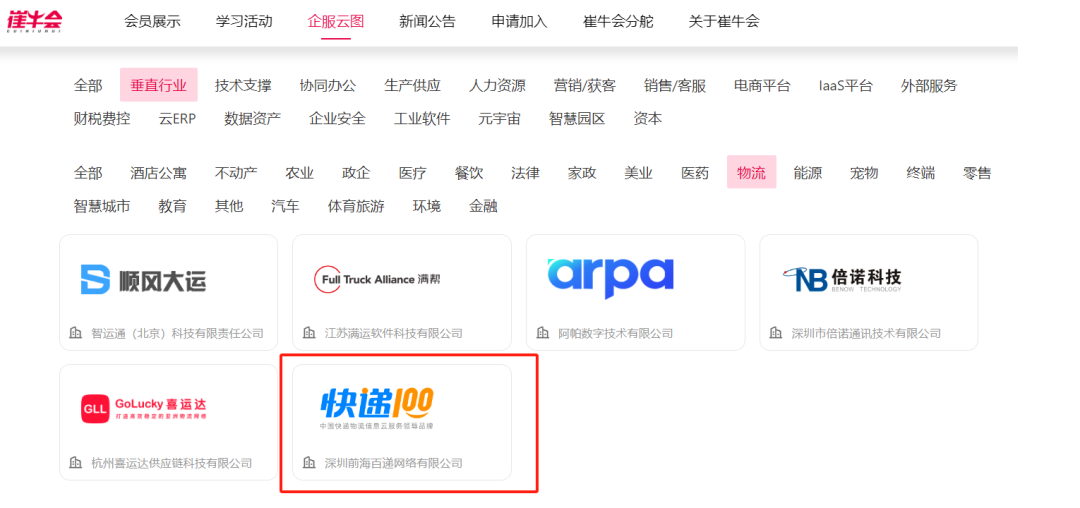
Task: Filter industry by 其他
Action: click(x=229, y=206)
